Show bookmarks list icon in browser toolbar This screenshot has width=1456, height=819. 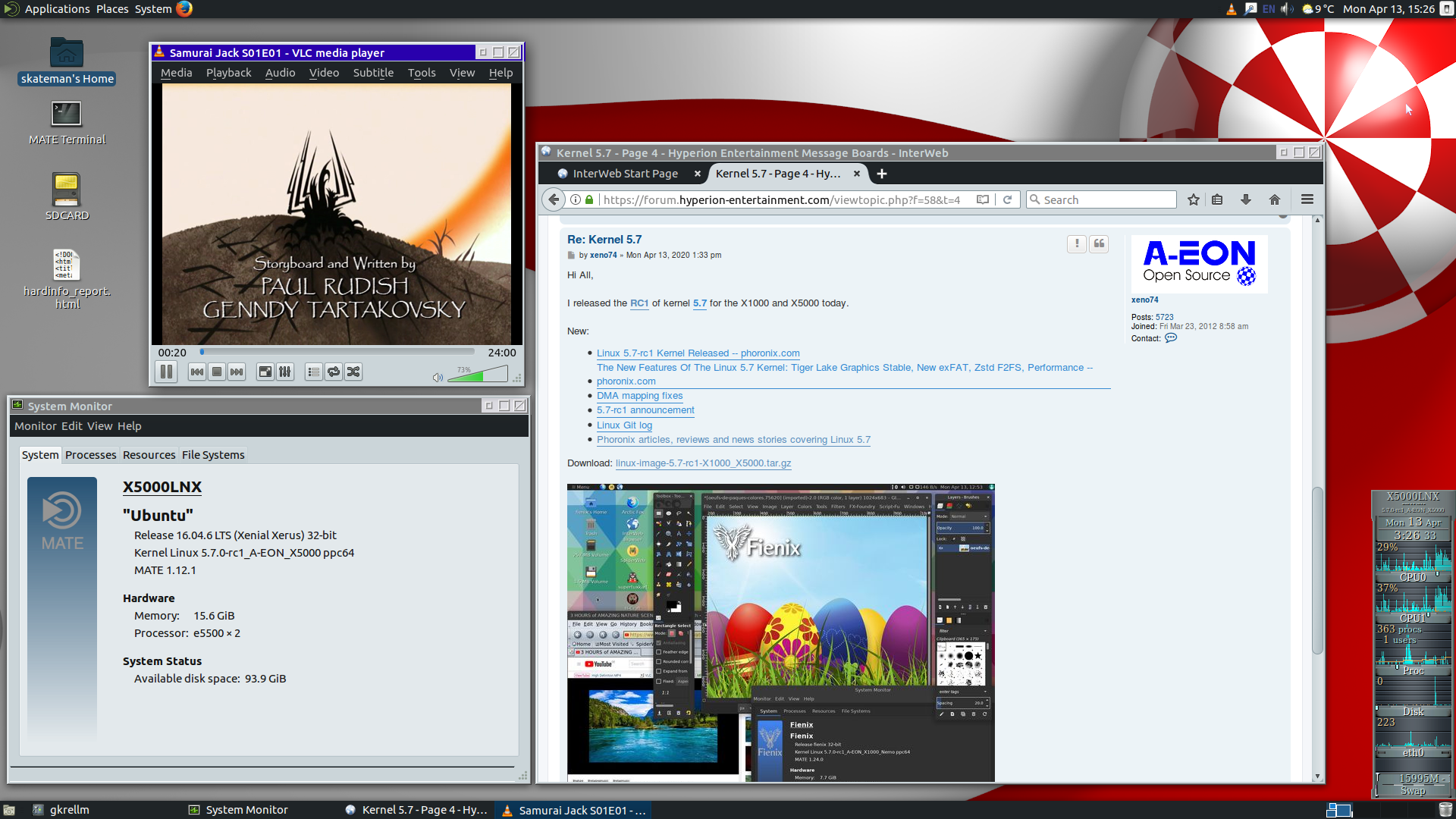(1217, 199)
